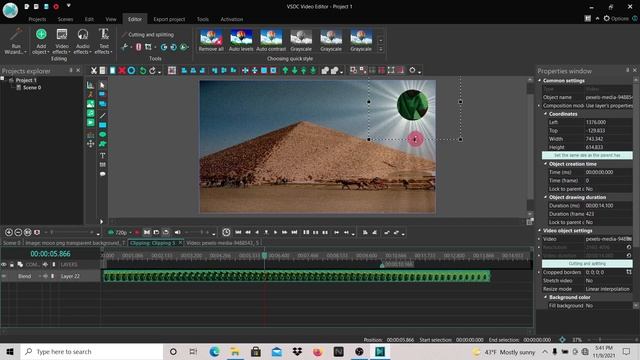Click the red X delete icon
This screenshot has height=360, width=640.
click(122, 71)
